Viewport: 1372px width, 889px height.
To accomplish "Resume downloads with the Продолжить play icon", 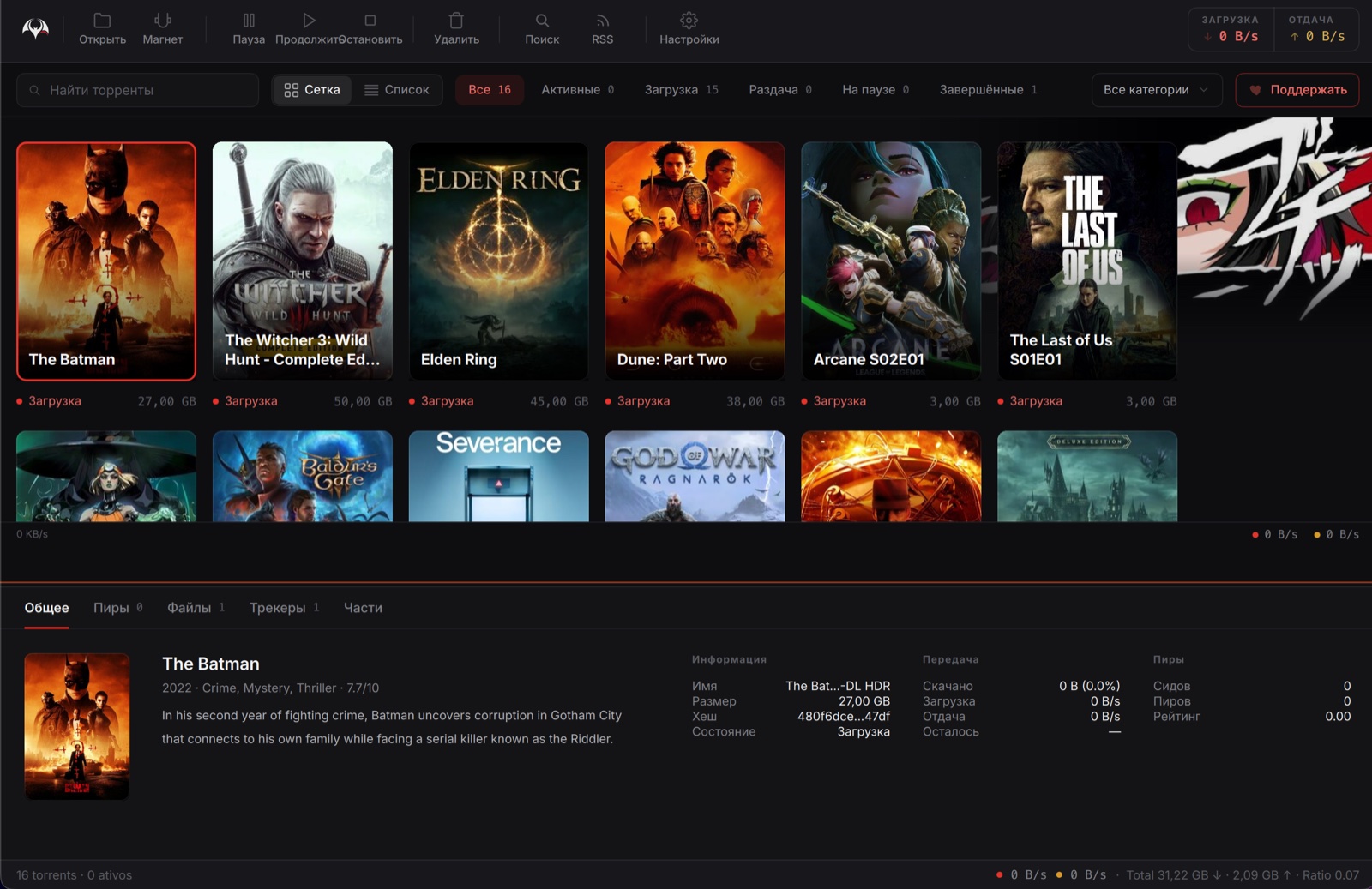I will (x=309, y=20).
